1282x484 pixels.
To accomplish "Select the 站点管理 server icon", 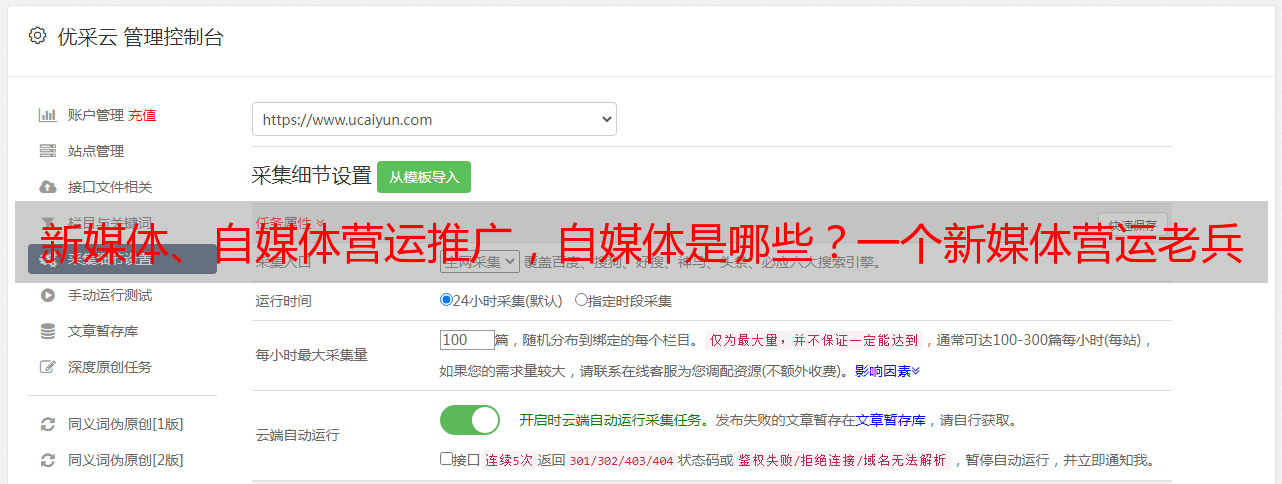I will click(x=47, y=151).
